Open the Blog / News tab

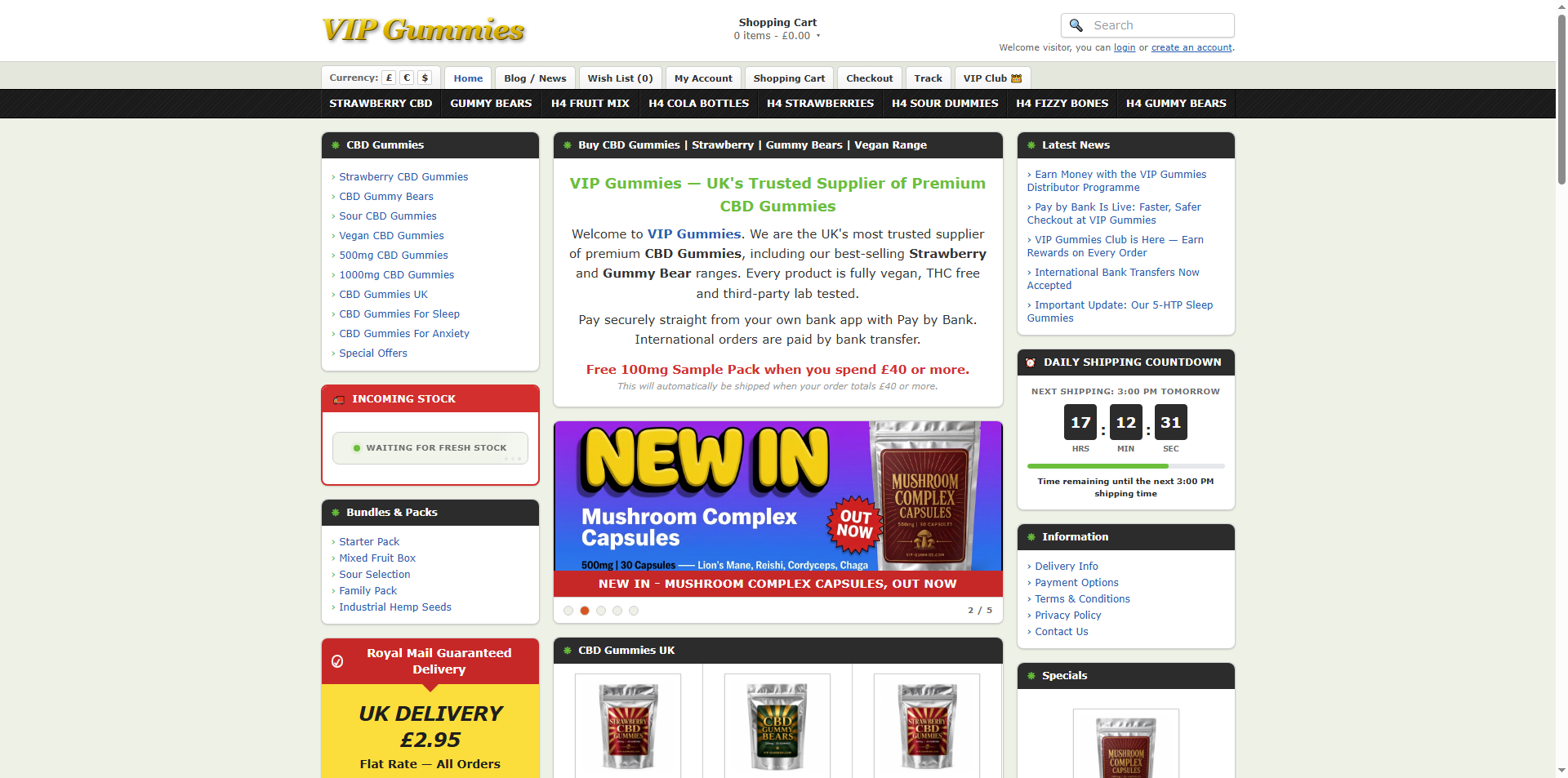click(535, 78)
